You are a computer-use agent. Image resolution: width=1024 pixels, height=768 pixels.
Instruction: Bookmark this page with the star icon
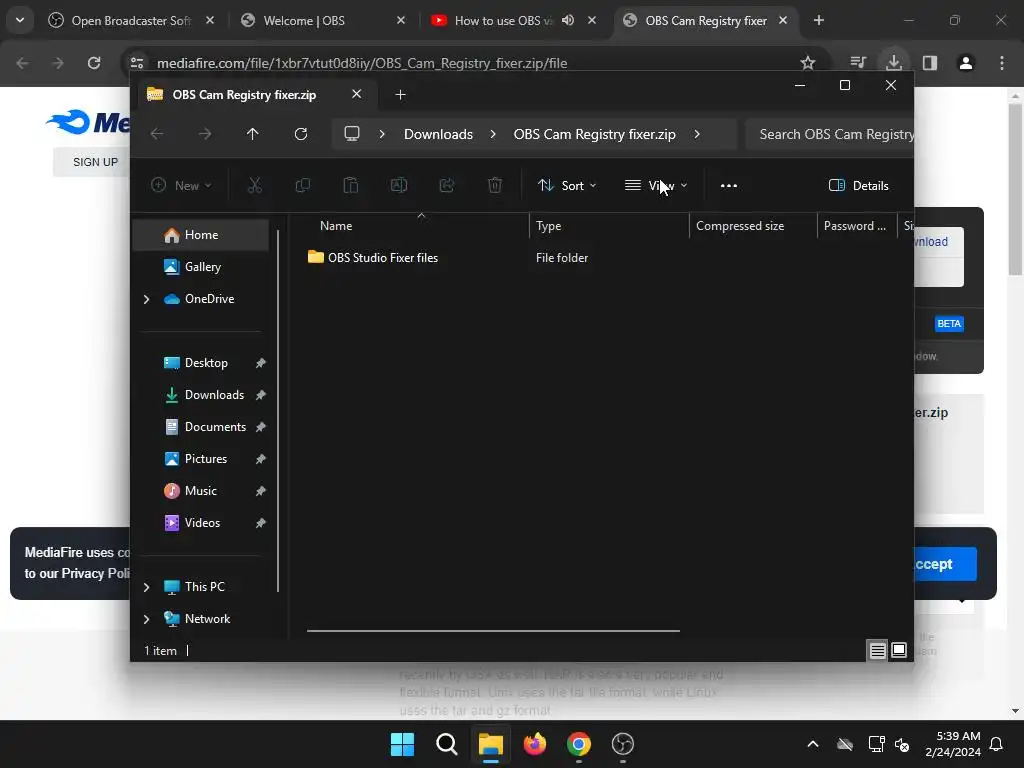[x=808, y=63]
